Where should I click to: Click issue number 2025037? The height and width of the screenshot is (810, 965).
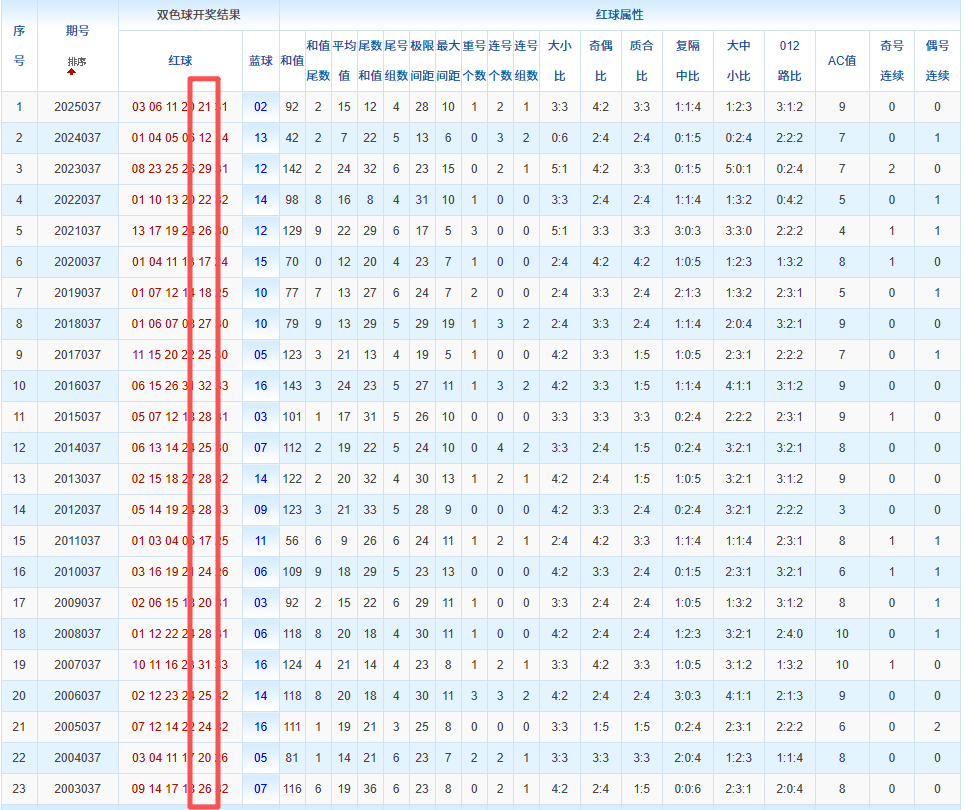tap(77, 107)
